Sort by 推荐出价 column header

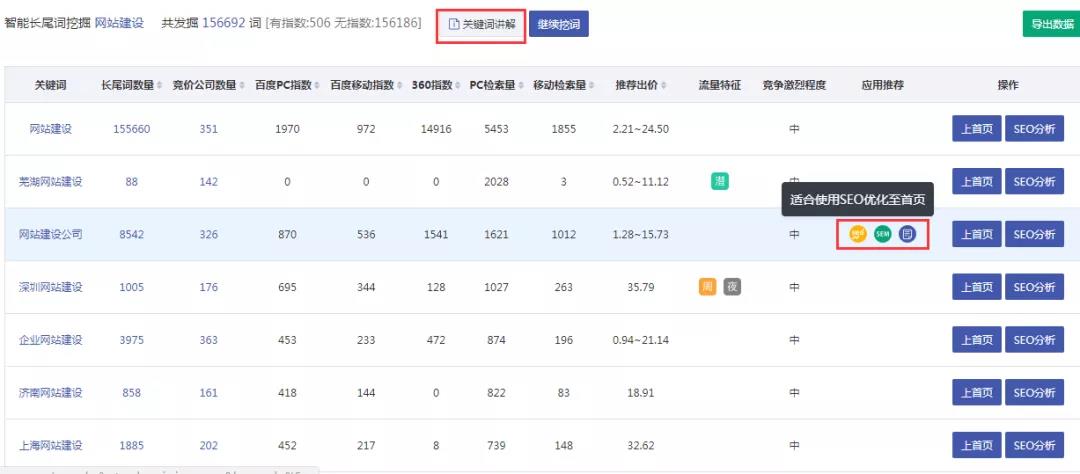coord(640,86)
